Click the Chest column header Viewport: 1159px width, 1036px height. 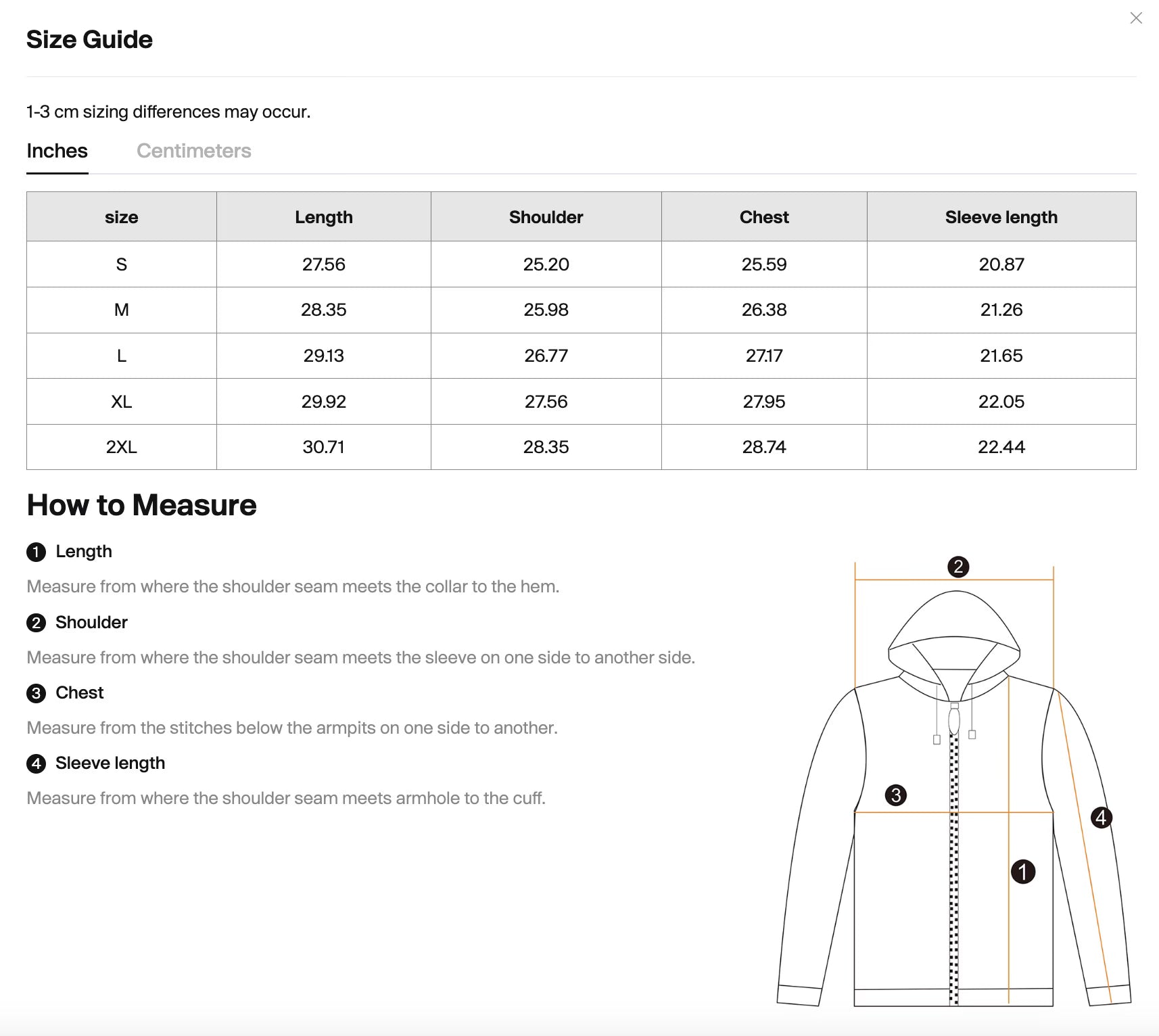[x=763, y=216]
